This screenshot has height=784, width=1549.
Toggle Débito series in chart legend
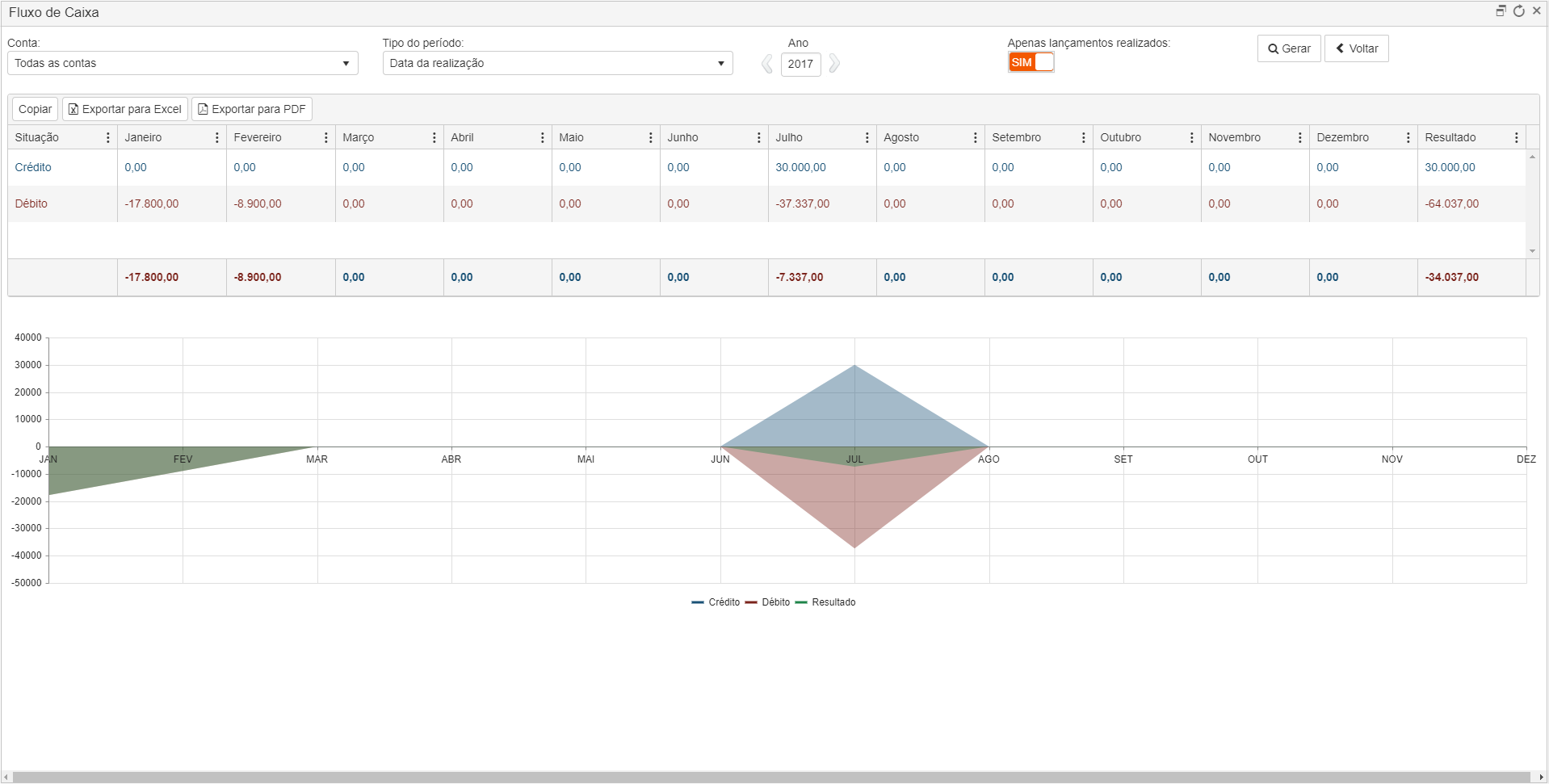(x=768, y=602)
